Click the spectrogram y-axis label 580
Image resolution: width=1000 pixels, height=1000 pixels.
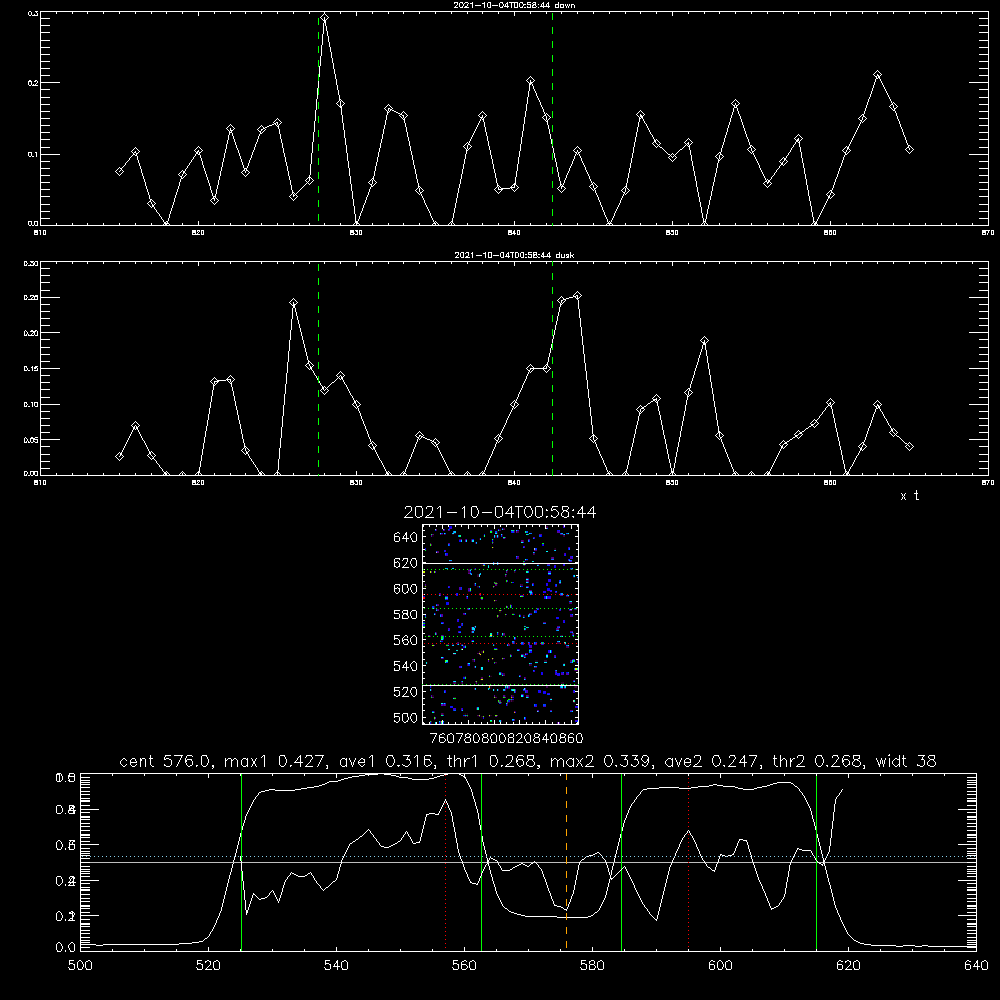[x=406, y=615]
